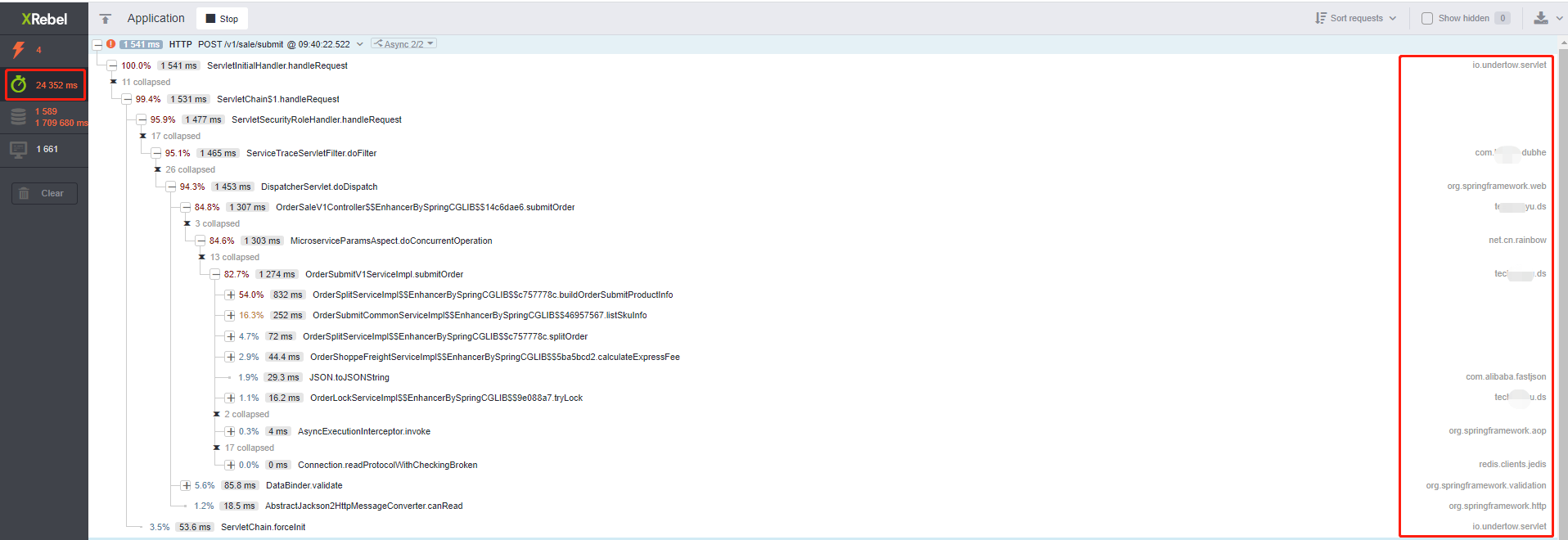Click the 252 ms duration badge
The image size is (1568, 540).
click(x=287, y=315)
